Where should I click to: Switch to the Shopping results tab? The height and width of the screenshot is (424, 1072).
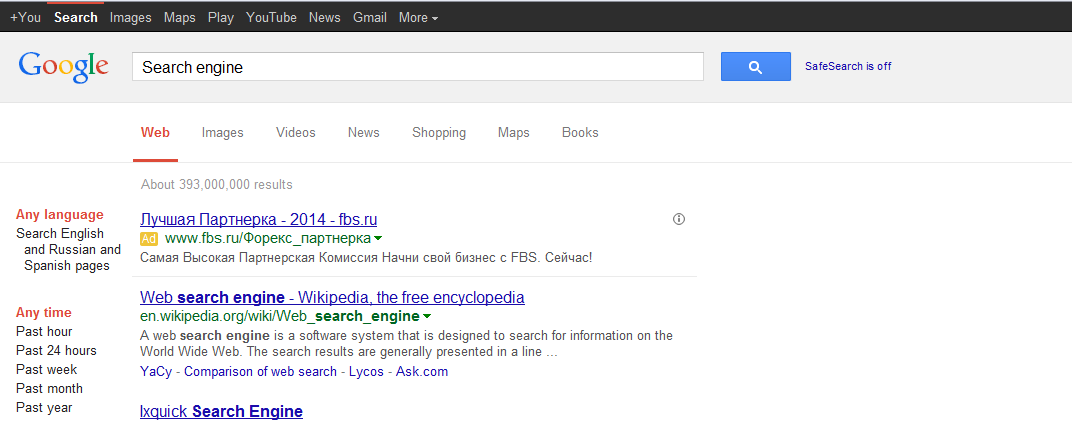tap(439, 133)
